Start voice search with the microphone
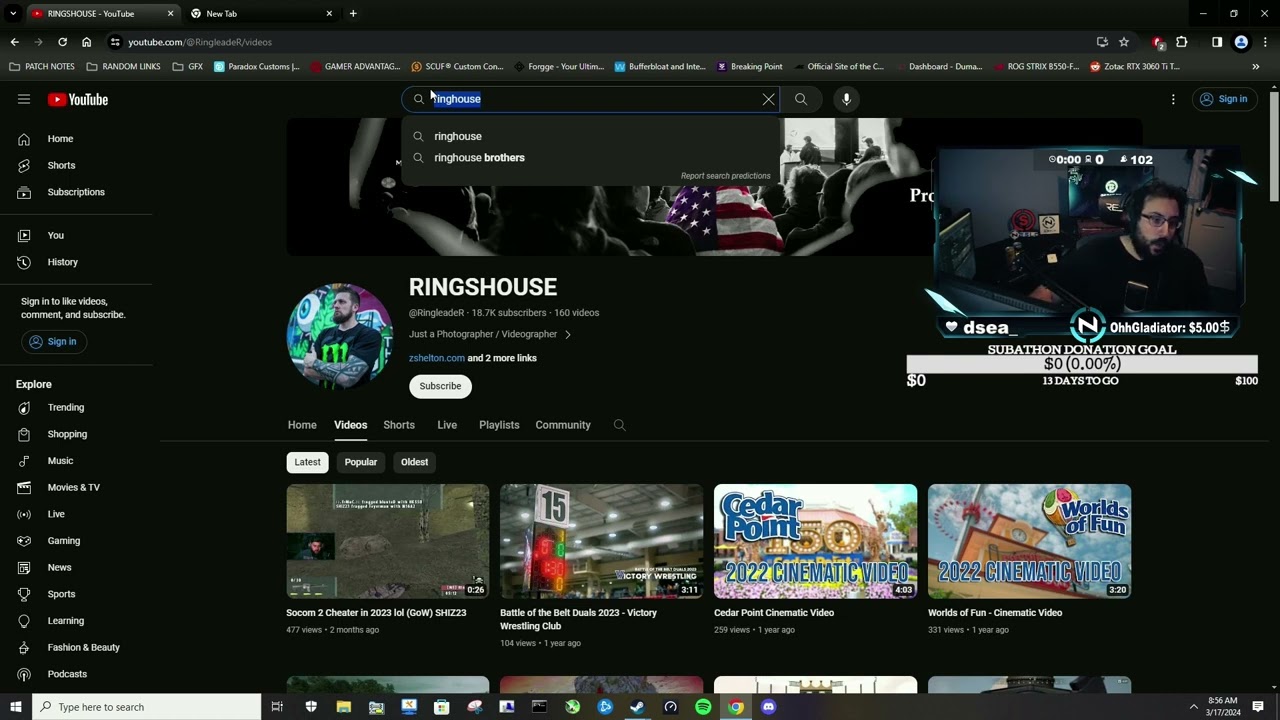 pos(846,99)
